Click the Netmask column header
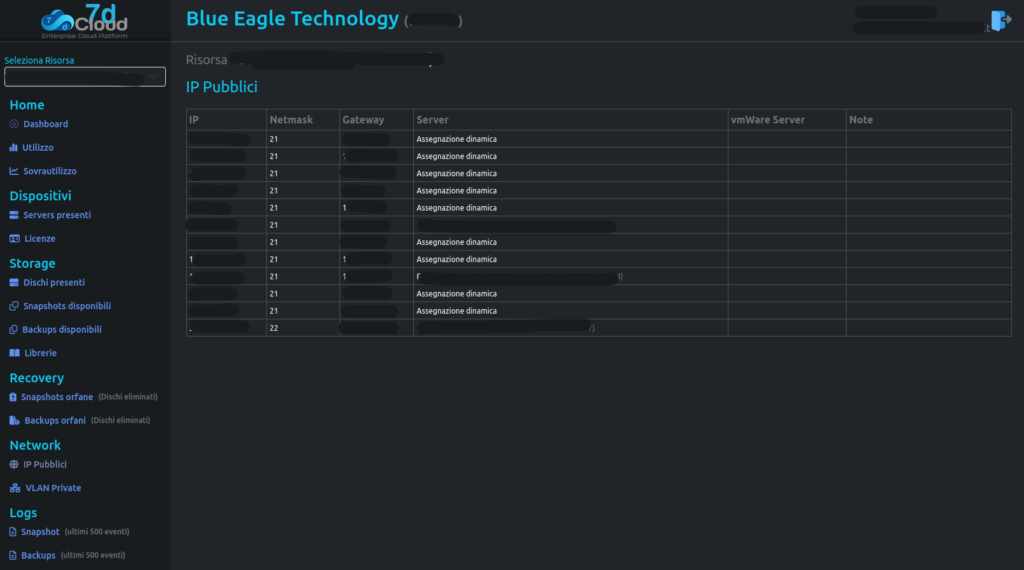 tap(291, 120)
